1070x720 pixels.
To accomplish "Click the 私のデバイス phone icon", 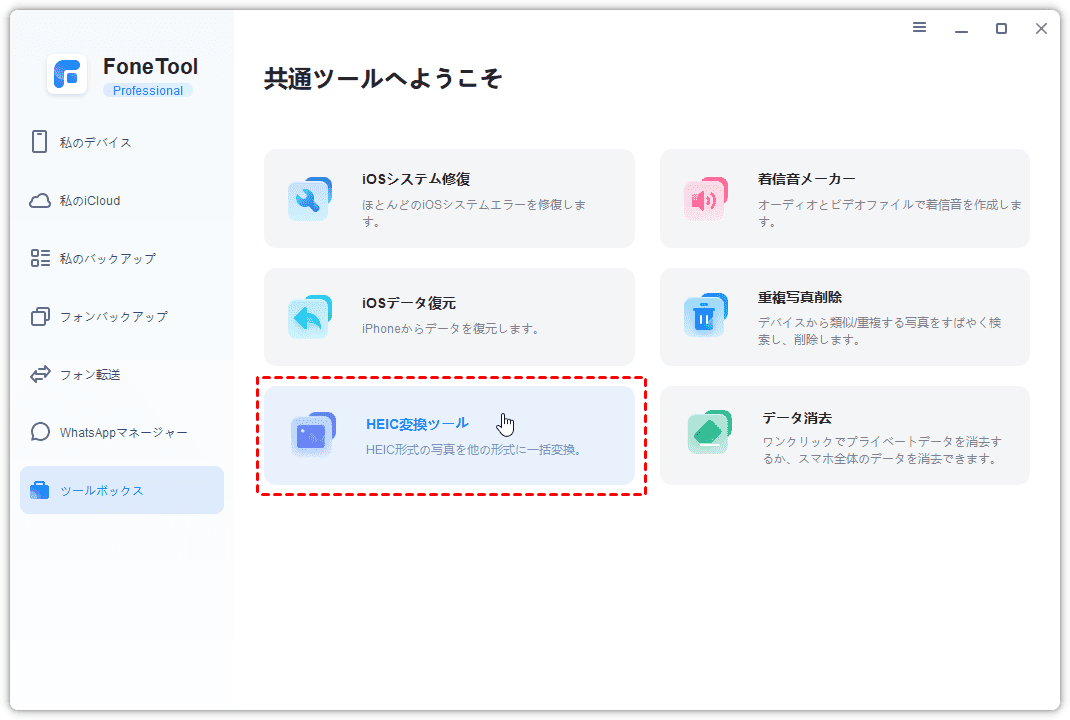I will point(40,142).
